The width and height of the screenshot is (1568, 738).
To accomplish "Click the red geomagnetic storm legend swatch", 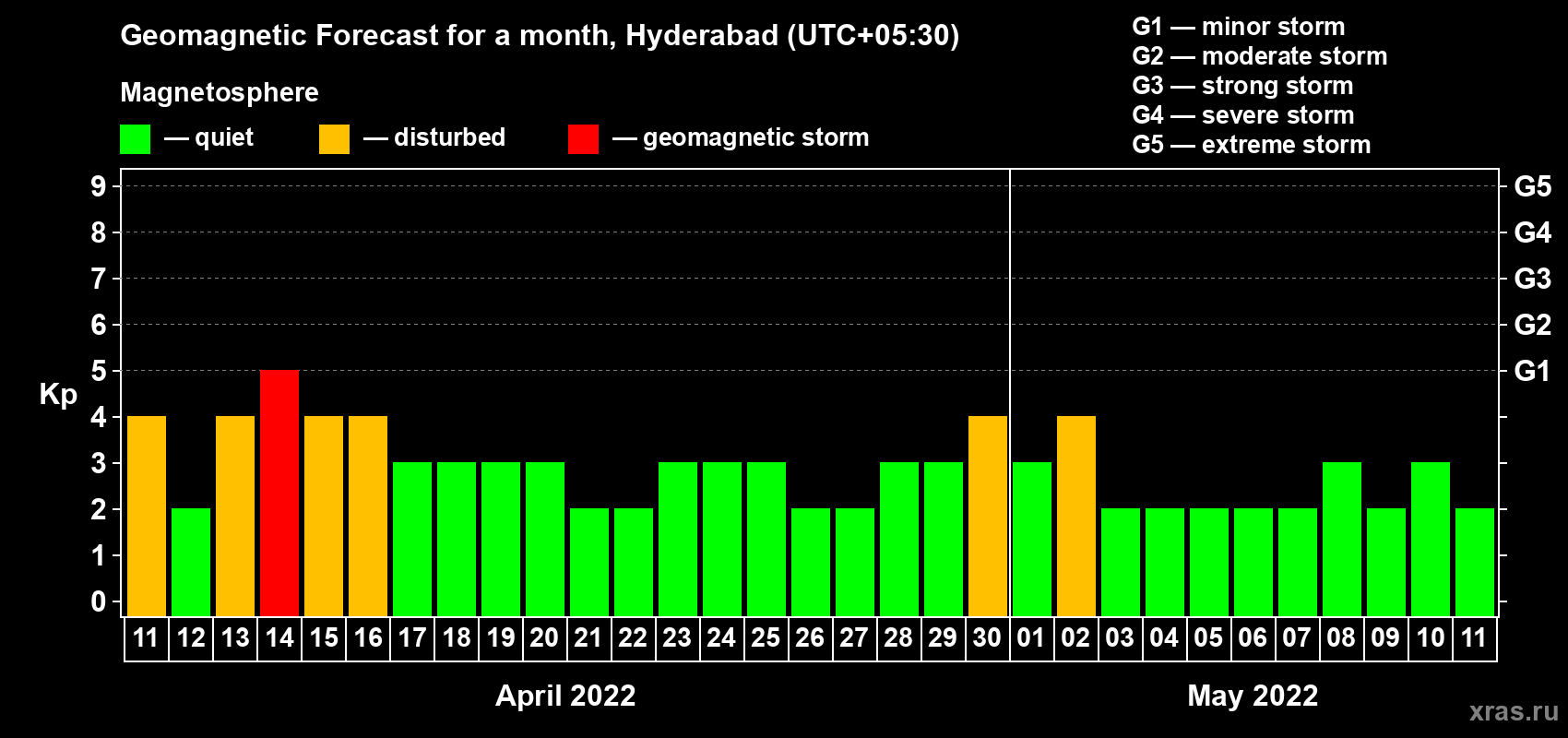I will 583,139.
